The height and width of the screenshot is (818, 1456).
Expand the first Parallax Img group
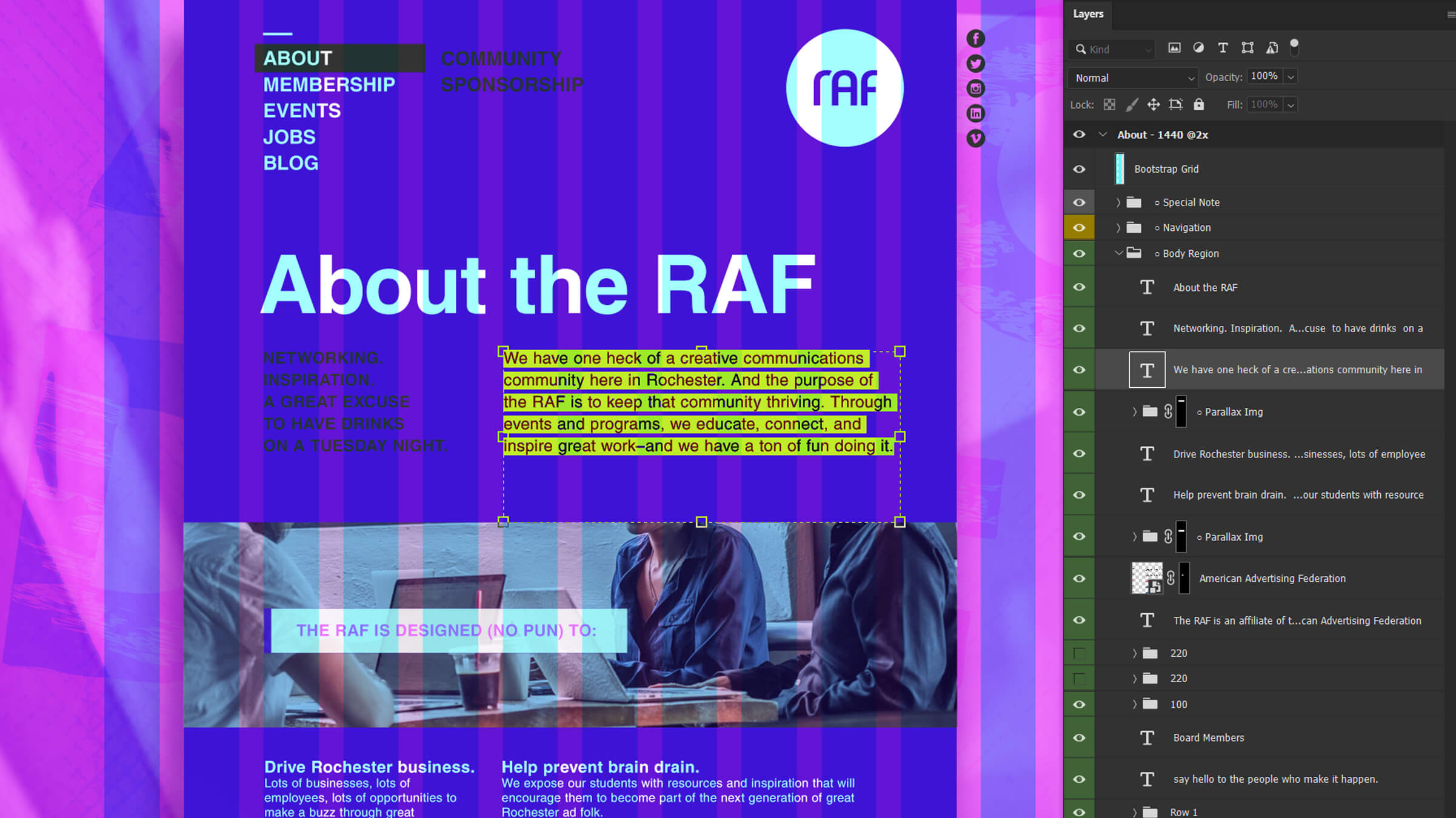coord(1134,412)
